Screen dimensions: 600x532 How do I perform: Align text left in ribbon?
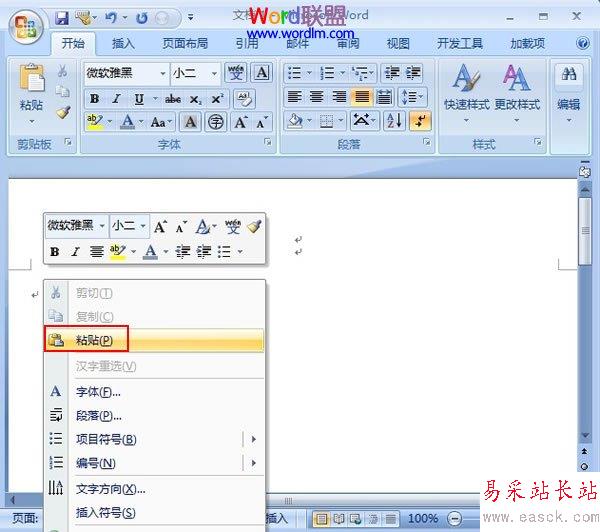coord(294,97)
